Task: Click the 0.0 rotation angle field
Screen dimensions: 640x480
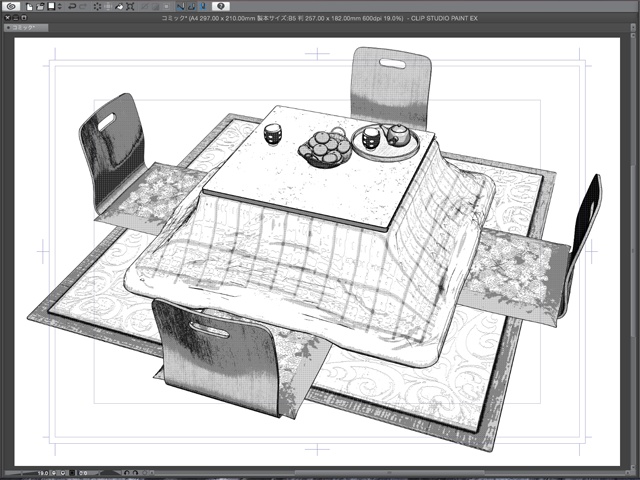Action: (83, 473)
